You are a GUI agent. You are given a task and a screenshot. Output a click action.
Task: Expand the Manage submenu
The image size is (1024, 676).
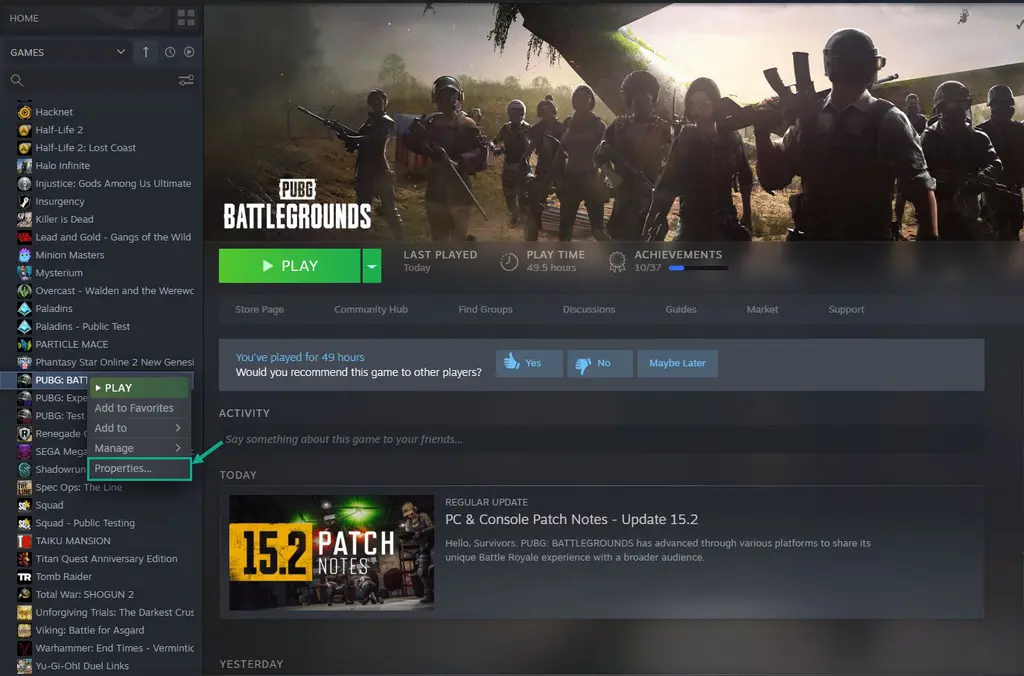pos(139,448)
